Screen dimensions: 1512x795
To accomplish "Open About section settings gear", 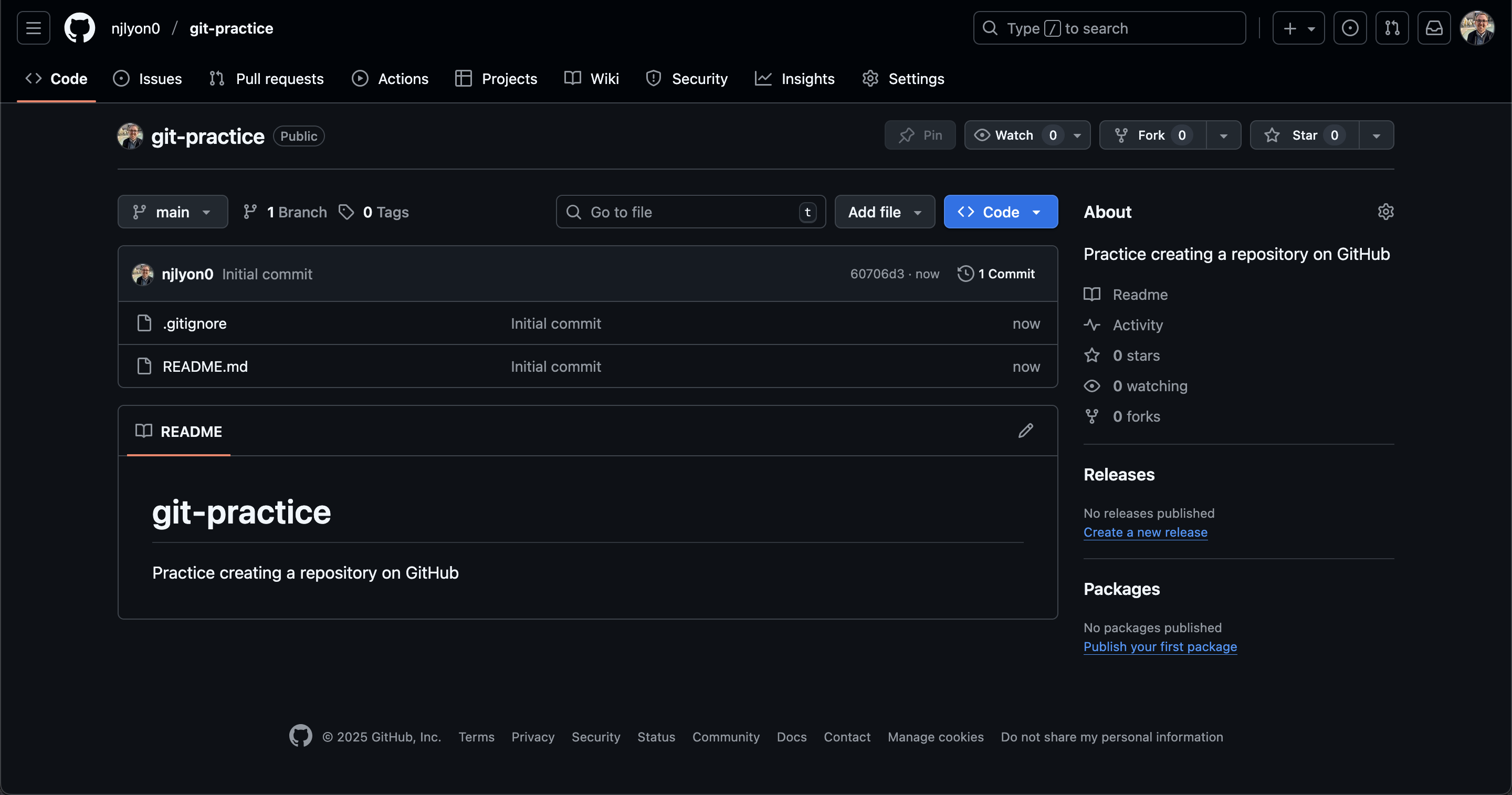I will (x=1386, y=212).
